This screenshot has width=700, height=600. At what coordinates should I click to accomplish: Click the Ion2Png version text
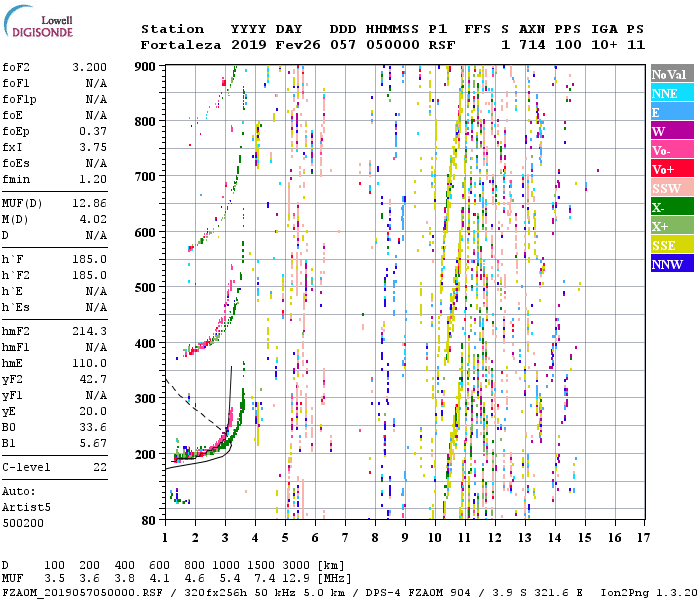click(x=649, y=593)
